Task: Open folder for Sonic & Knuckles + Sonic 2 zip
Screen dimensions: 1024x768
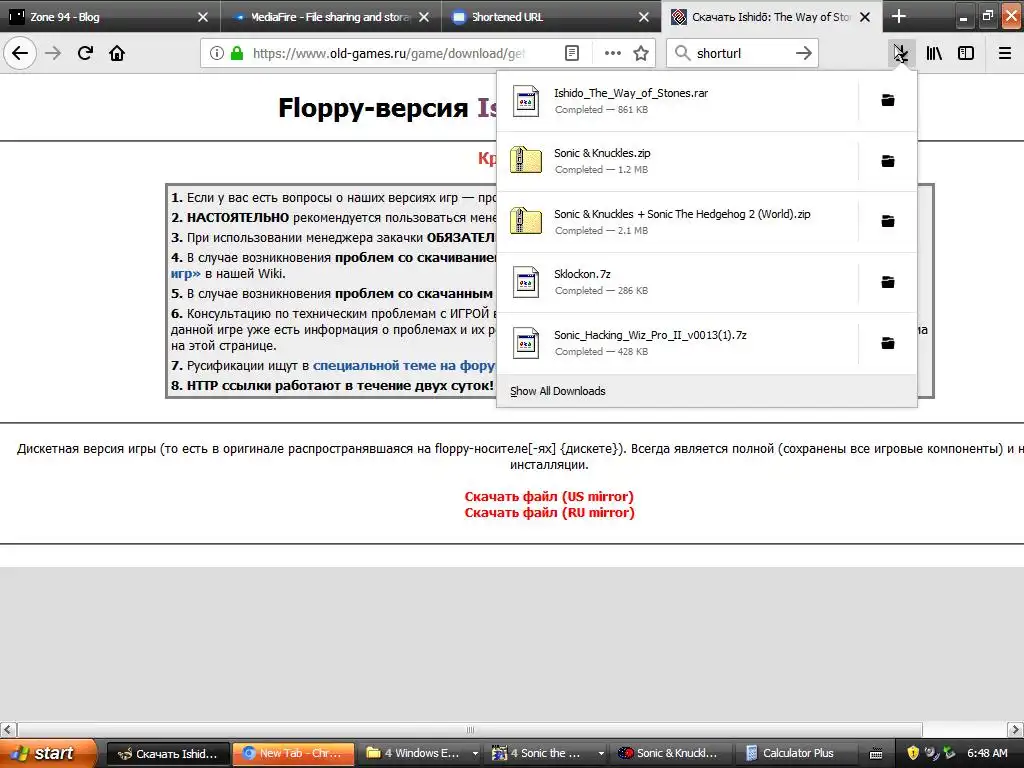Action: pos(888,221)
